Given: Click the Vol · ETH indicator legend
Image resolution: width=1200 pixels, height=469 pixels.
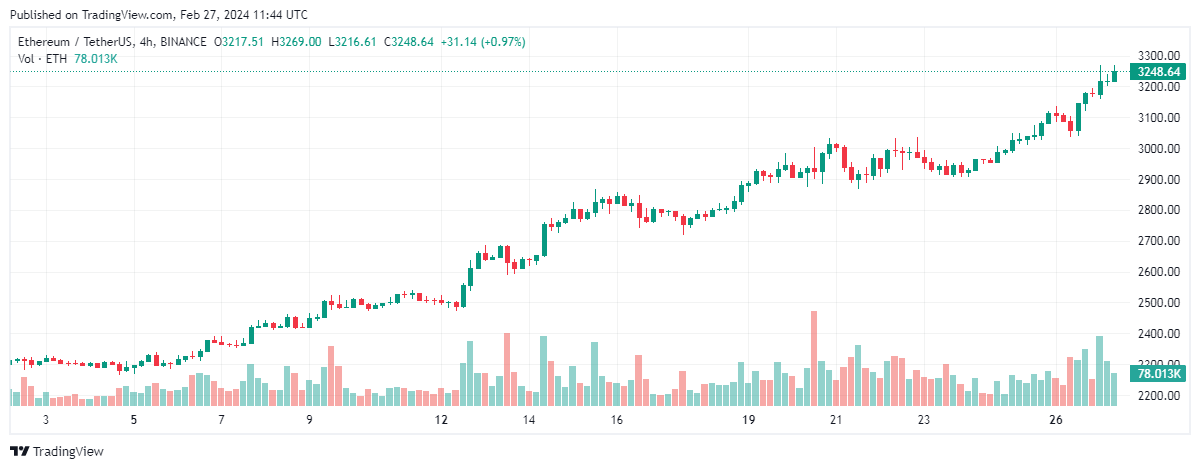Looking at the screenshot, I should 42,59.
